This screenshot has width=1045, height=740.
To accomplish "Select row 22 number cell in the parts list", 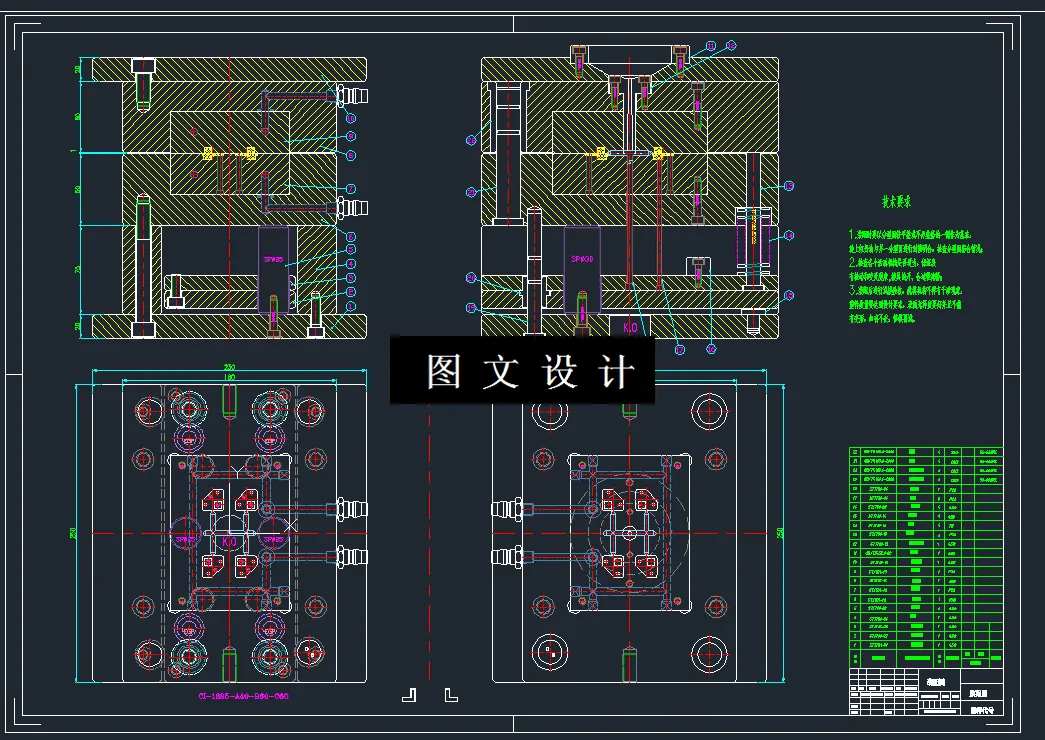I will [x=855, y=452].
